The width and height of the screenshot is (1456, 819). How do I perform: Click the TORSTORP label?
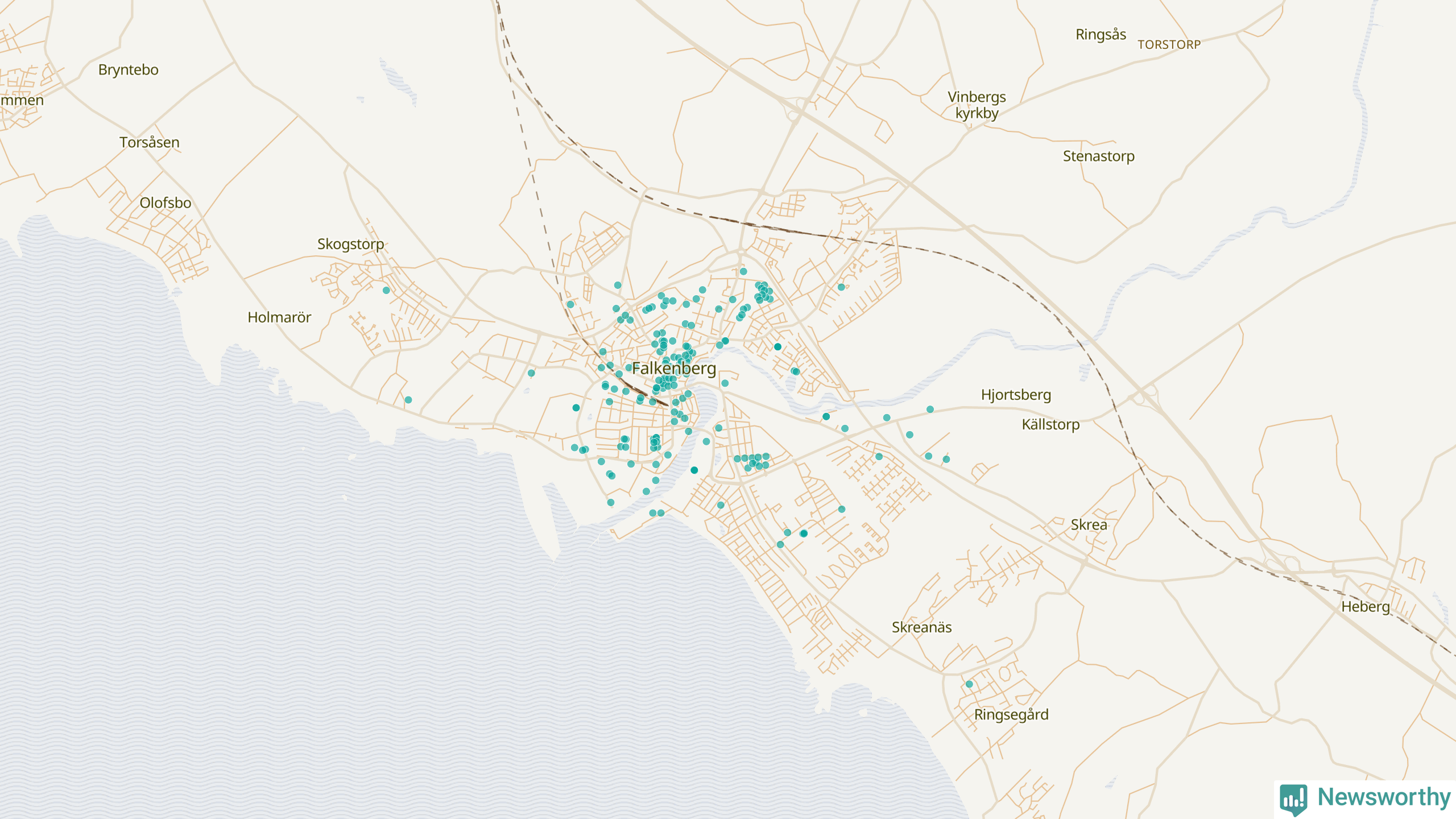(1169, 45)
